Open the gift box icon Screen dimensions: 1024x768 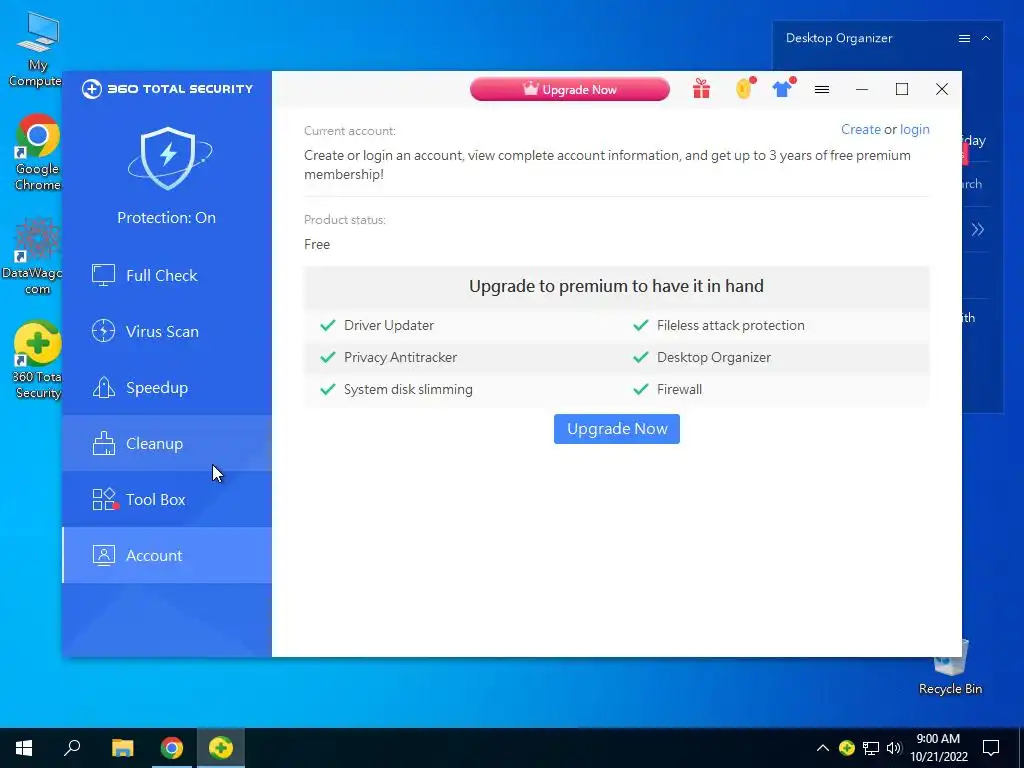[701, 88]
